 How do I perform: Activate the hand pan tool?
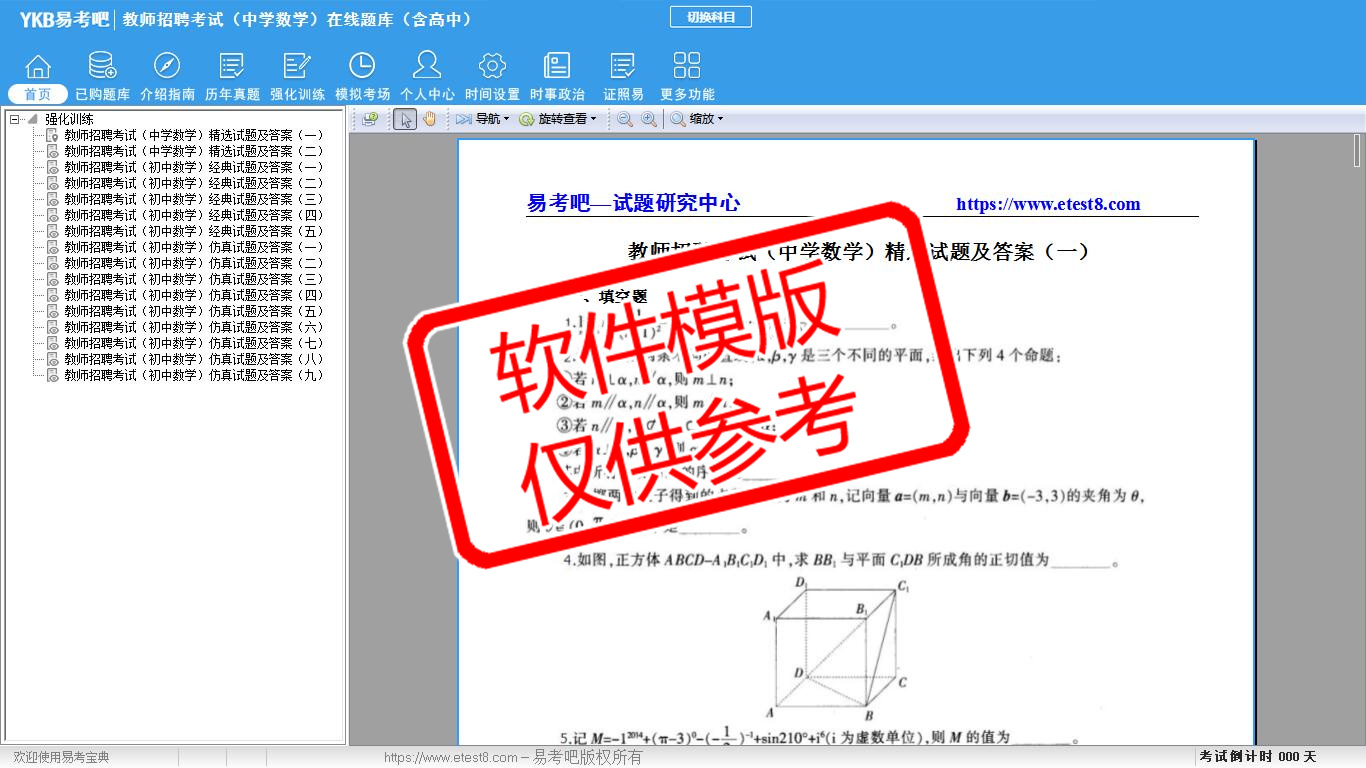[x=430, y=119]
